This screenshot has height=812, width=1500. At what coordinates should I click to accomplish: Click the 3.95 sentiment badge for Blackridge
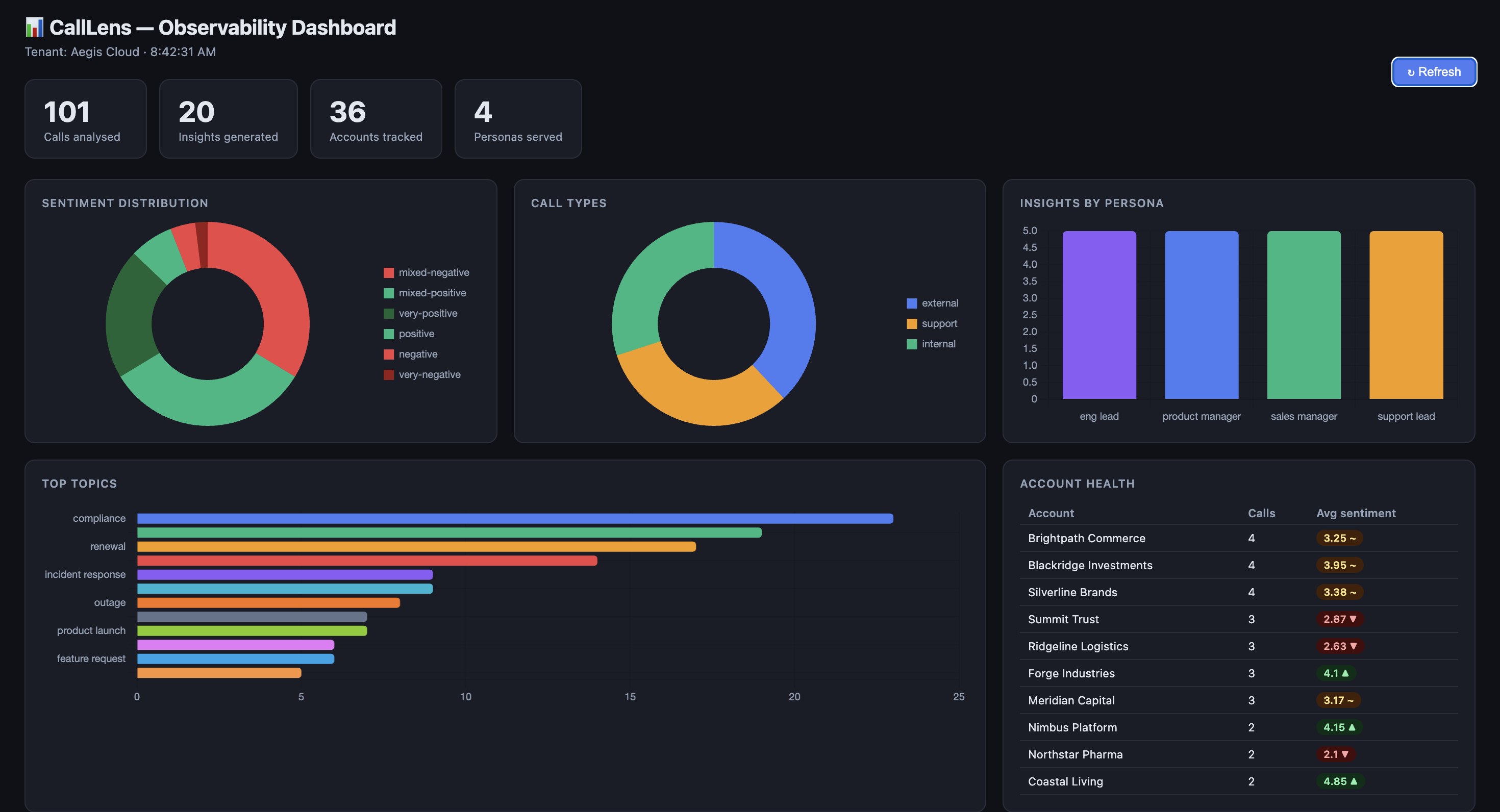pos(1339,565)
